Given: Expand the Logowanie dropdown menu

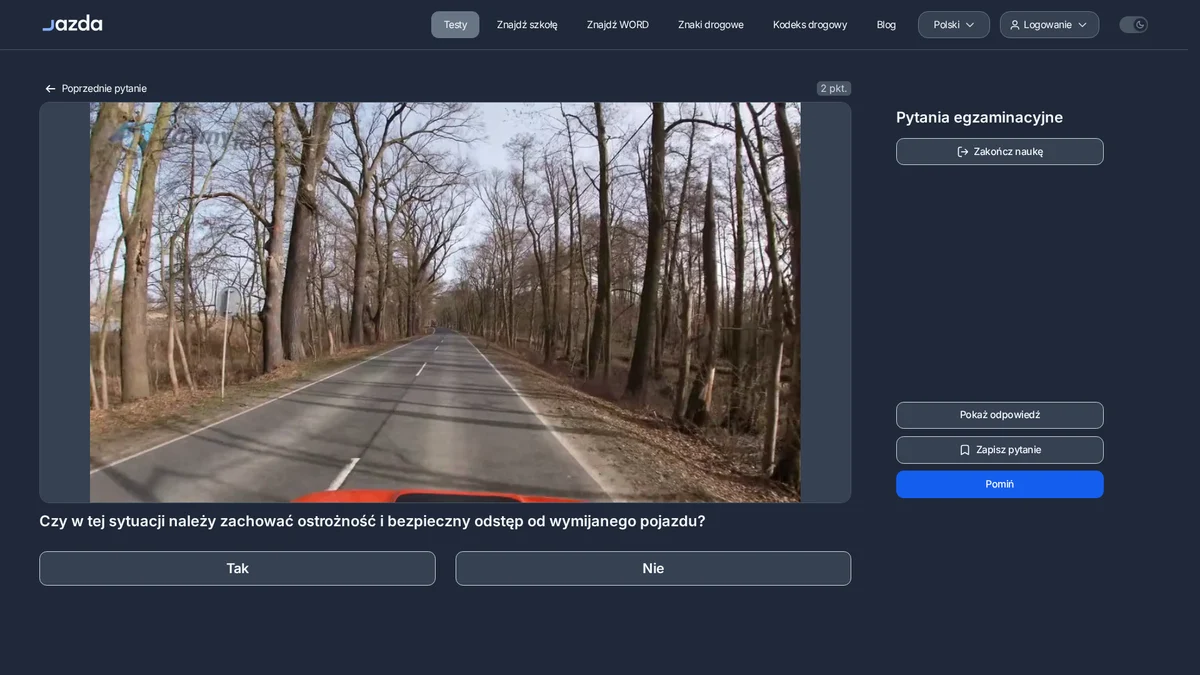Looking at the screenshot, I should 1049,25.
